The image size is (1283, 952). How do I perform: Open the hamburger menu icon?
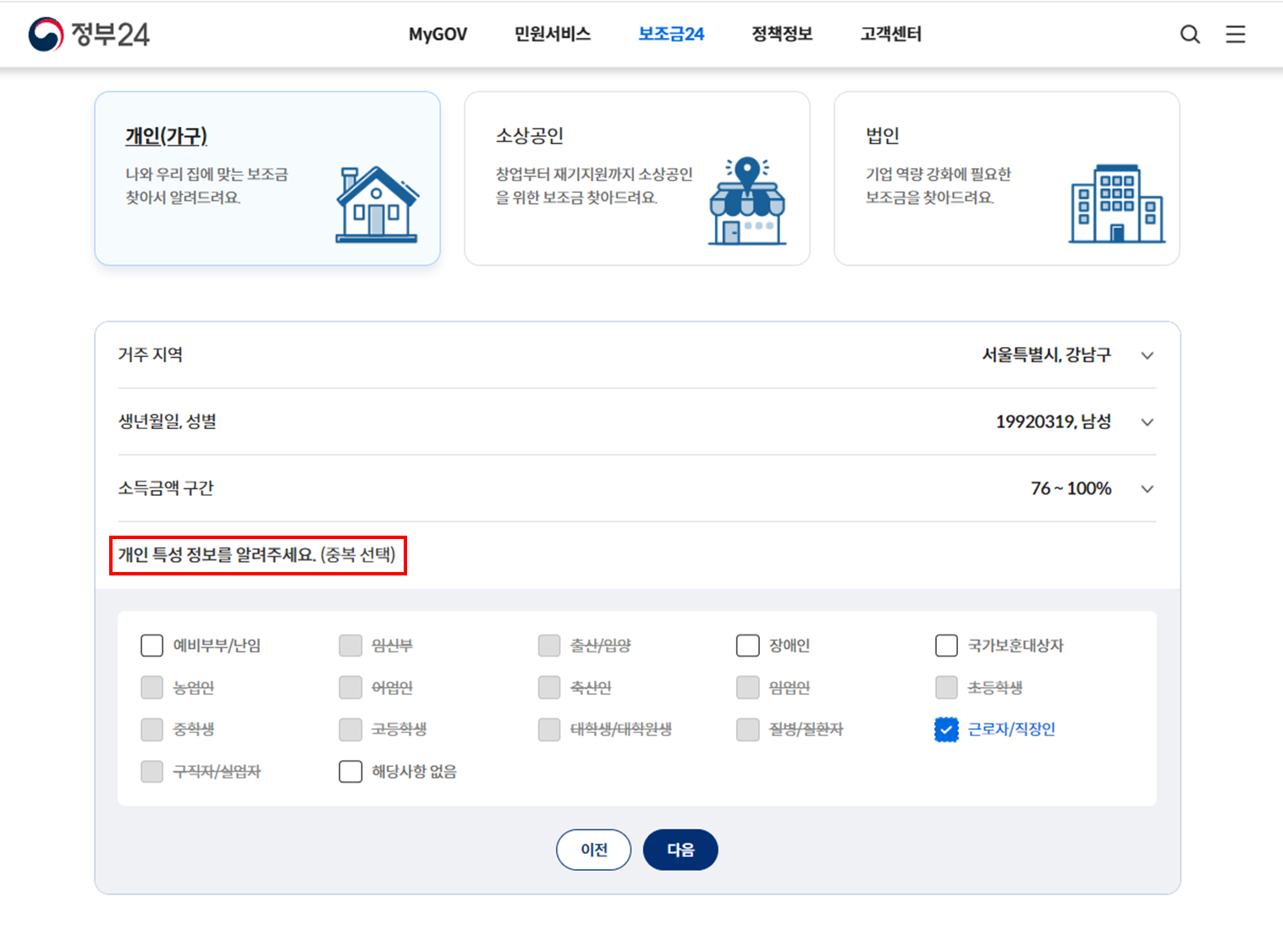coord(1236,34)
